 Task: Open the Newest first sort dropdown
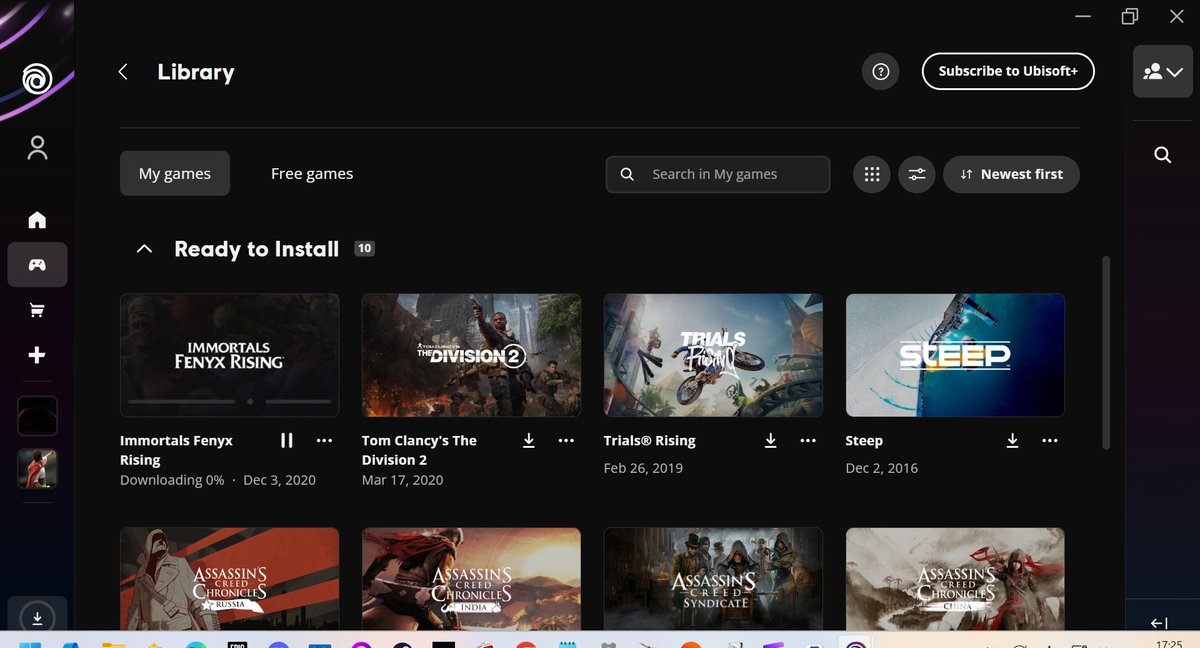(1011, 174)
